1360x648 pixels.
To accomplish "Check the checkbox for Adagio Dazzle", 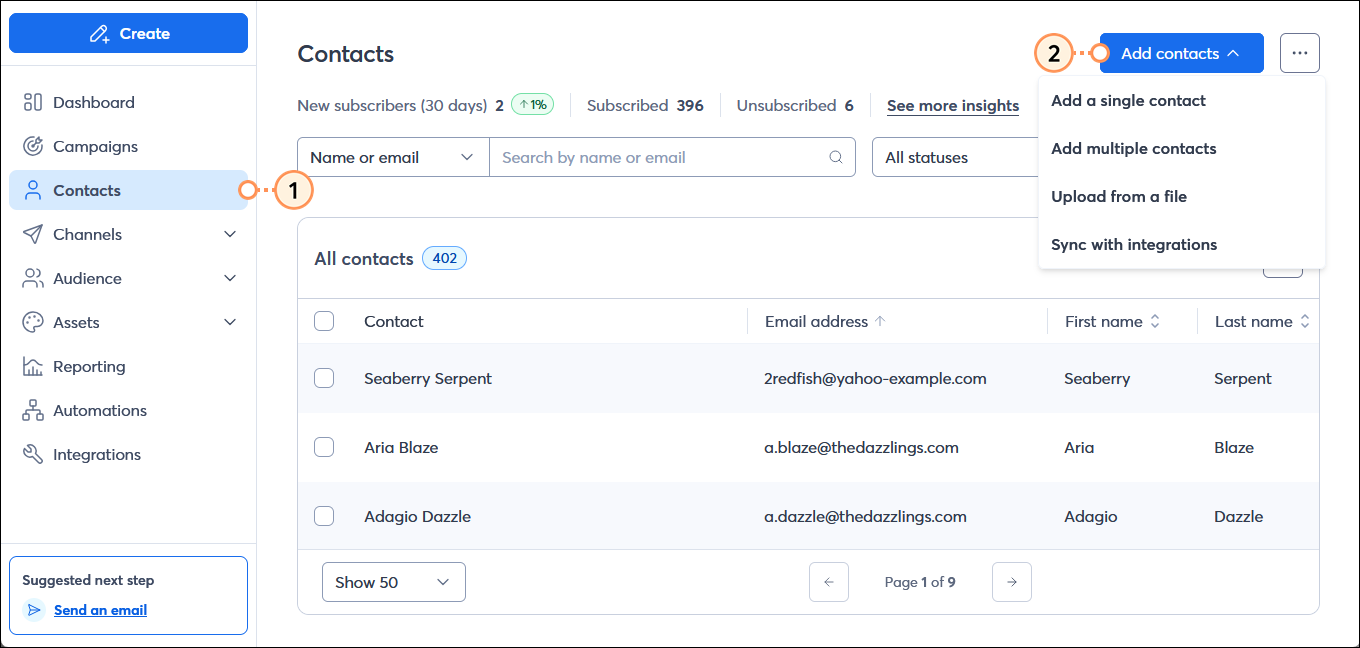I will 324,516.
